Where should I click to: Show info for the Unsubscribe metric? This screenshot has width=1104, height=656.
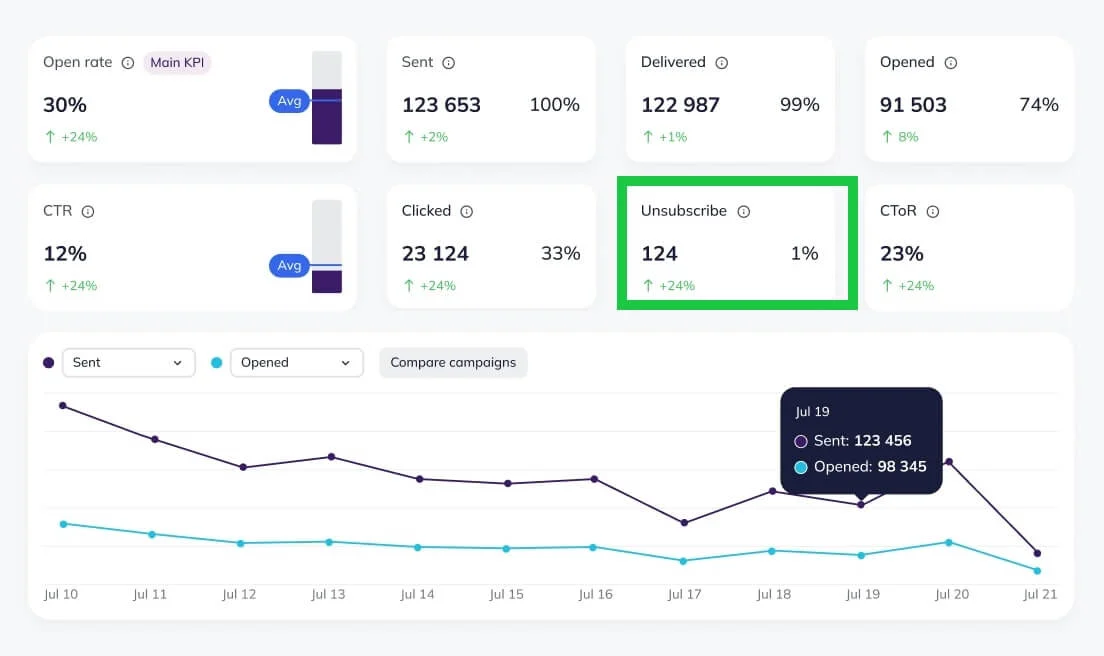(x=744, y=211)
